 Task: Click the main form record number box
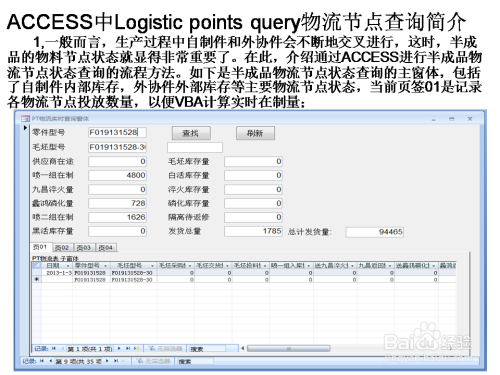tap(78, 361)
